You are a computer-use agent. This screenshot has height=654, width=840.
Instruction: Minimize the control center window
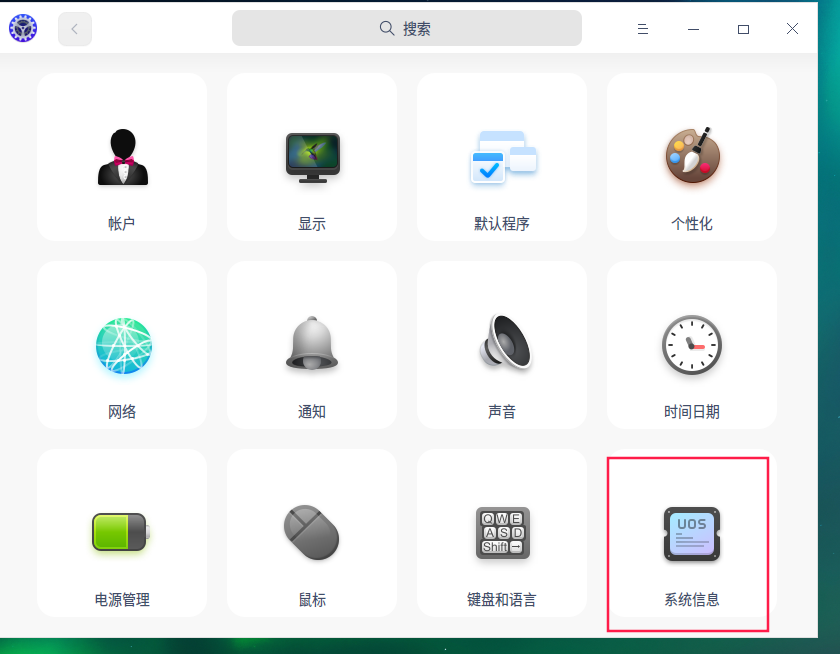point(693,29)
